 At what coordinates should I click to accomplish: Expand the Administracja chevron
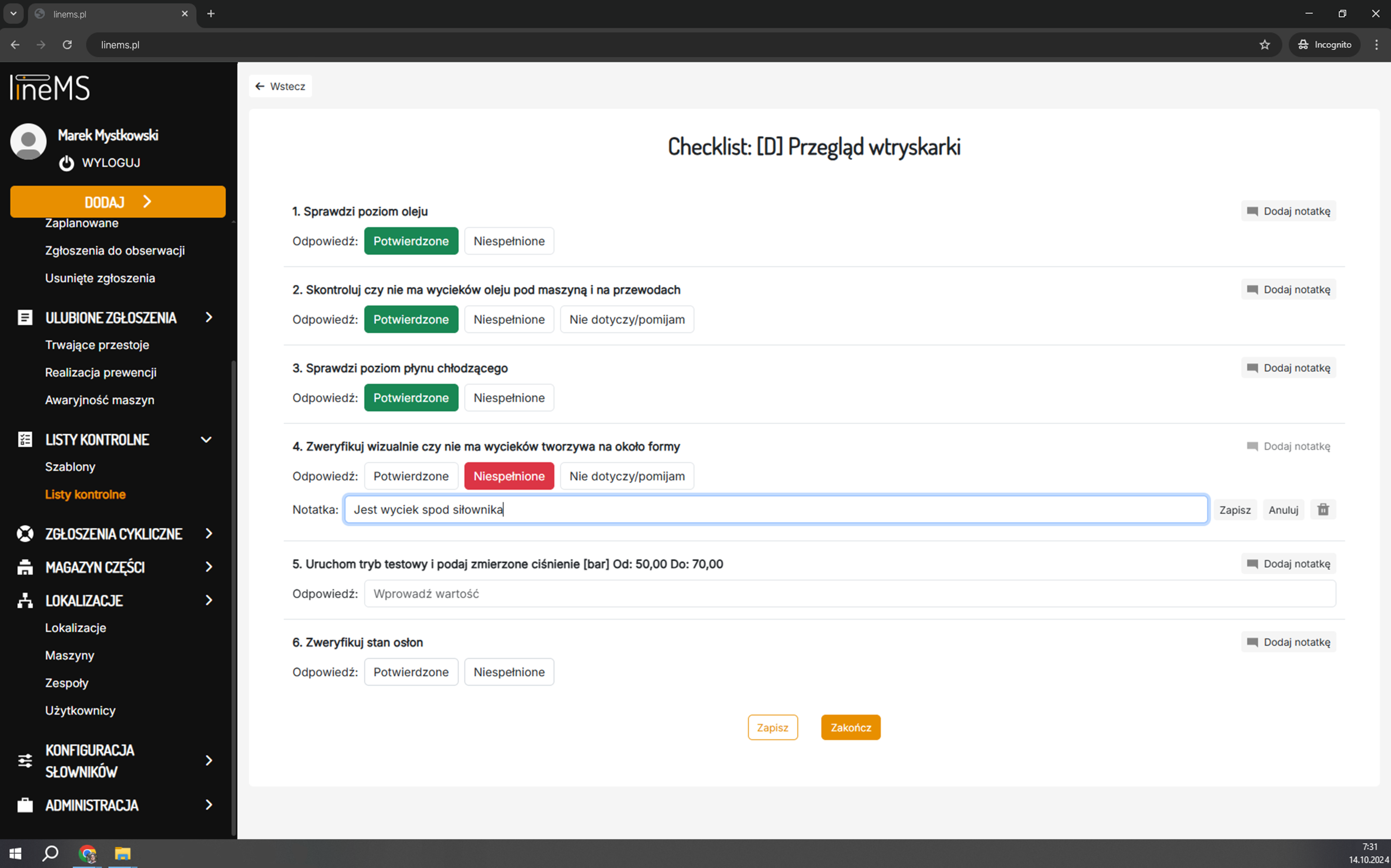pyautogui.click(x=209, y=805)
